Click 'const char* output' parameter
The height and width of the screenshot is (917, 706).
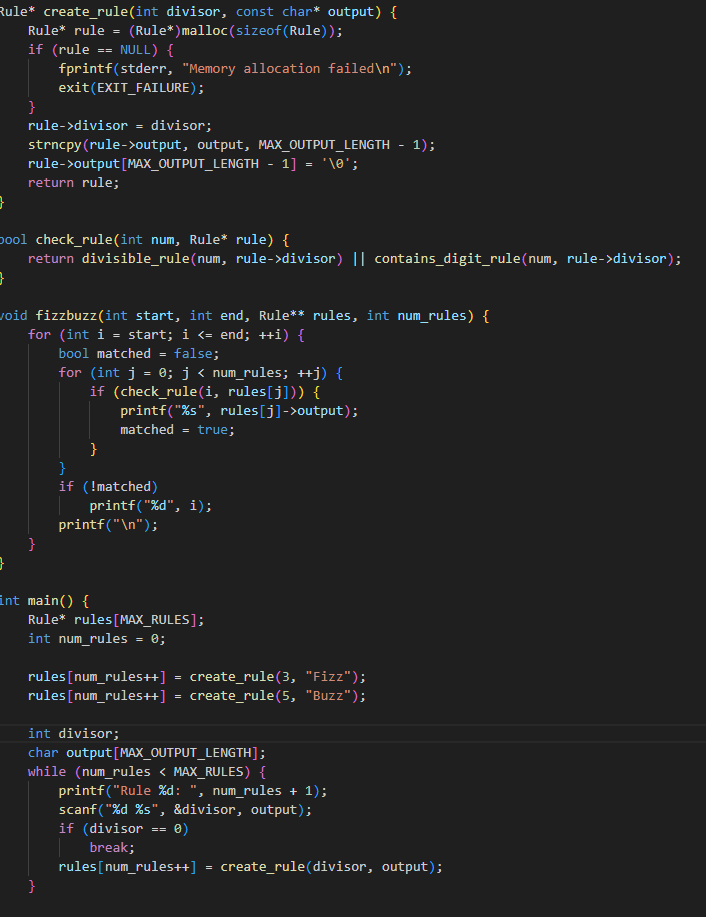pyautogui.click(x=305, y=12)
